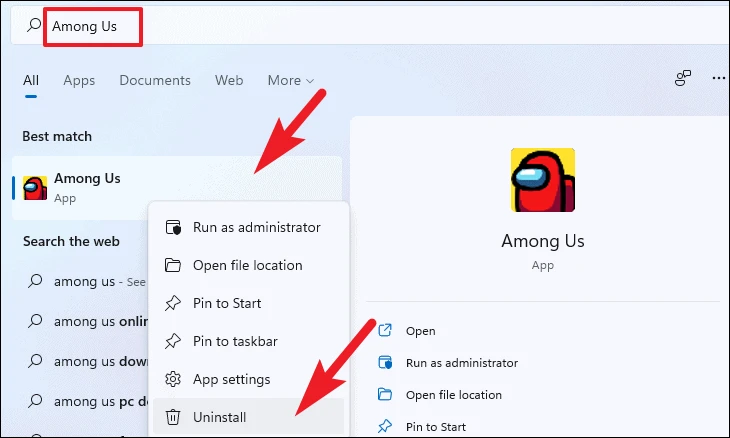The height and width of the screenshot is (438, 730).
Task: Click the large Among Us icon in the preview pane
Action: click(543, 180)
